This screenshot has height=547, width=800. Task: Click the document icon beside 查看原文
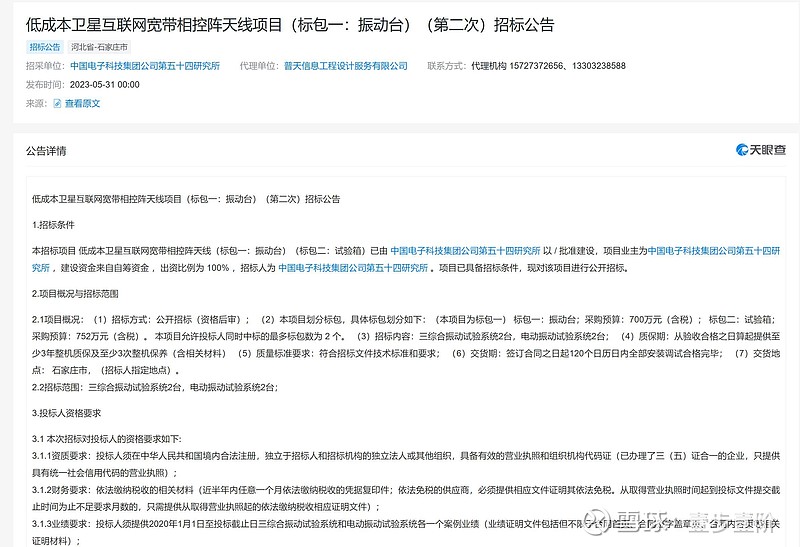click(x=58, y=104)
